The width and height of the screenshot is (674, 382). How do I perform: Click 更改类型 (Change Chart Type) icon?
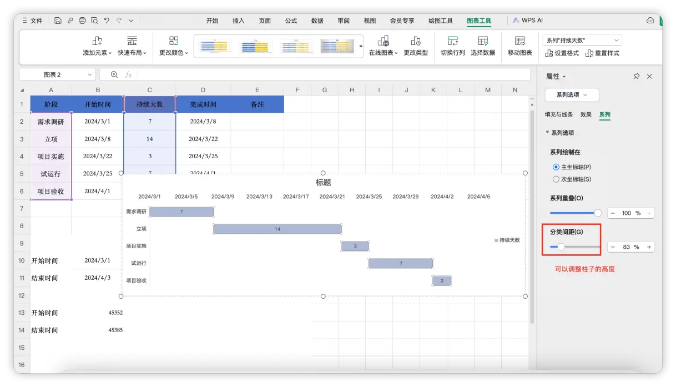pos(415,46)
